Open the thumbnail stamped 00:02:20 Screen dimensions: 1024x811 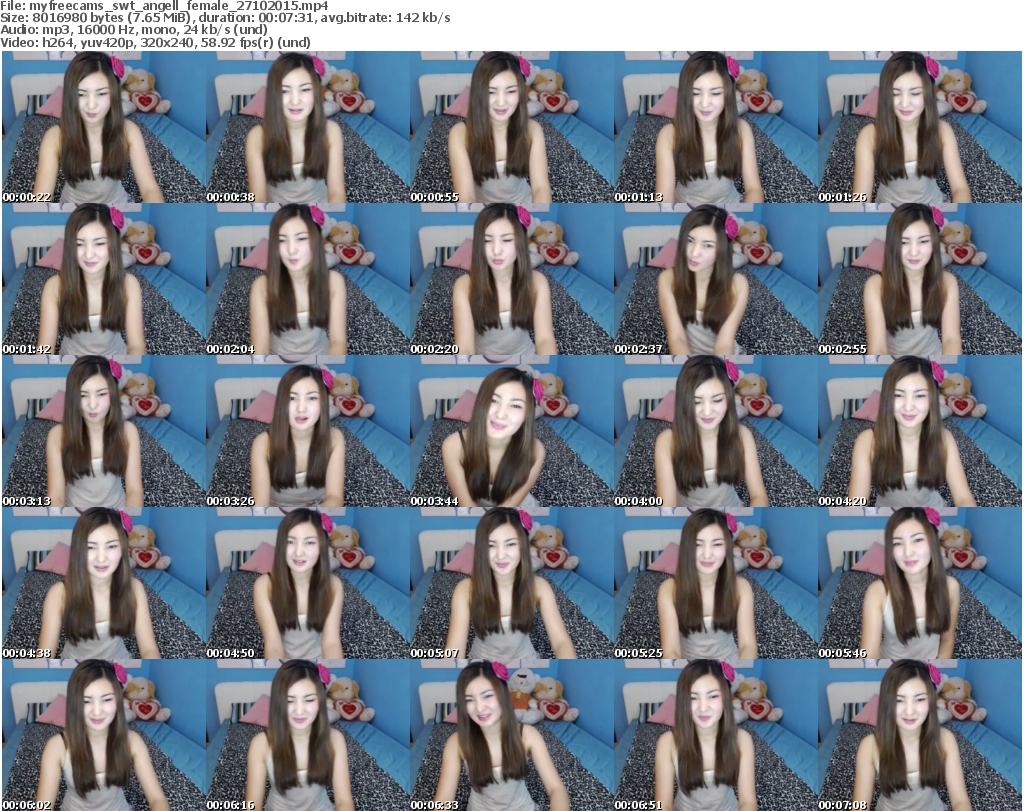click(x=512, y=279)
